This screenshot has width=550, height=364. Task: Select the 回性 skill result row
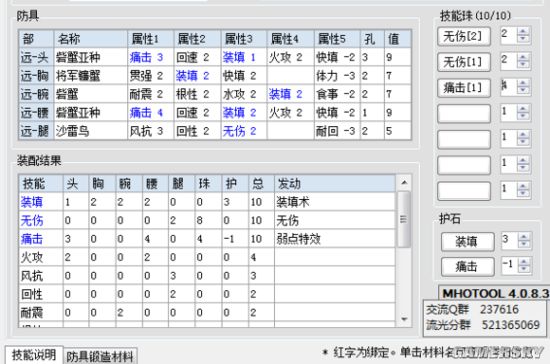tap(207, 294)
